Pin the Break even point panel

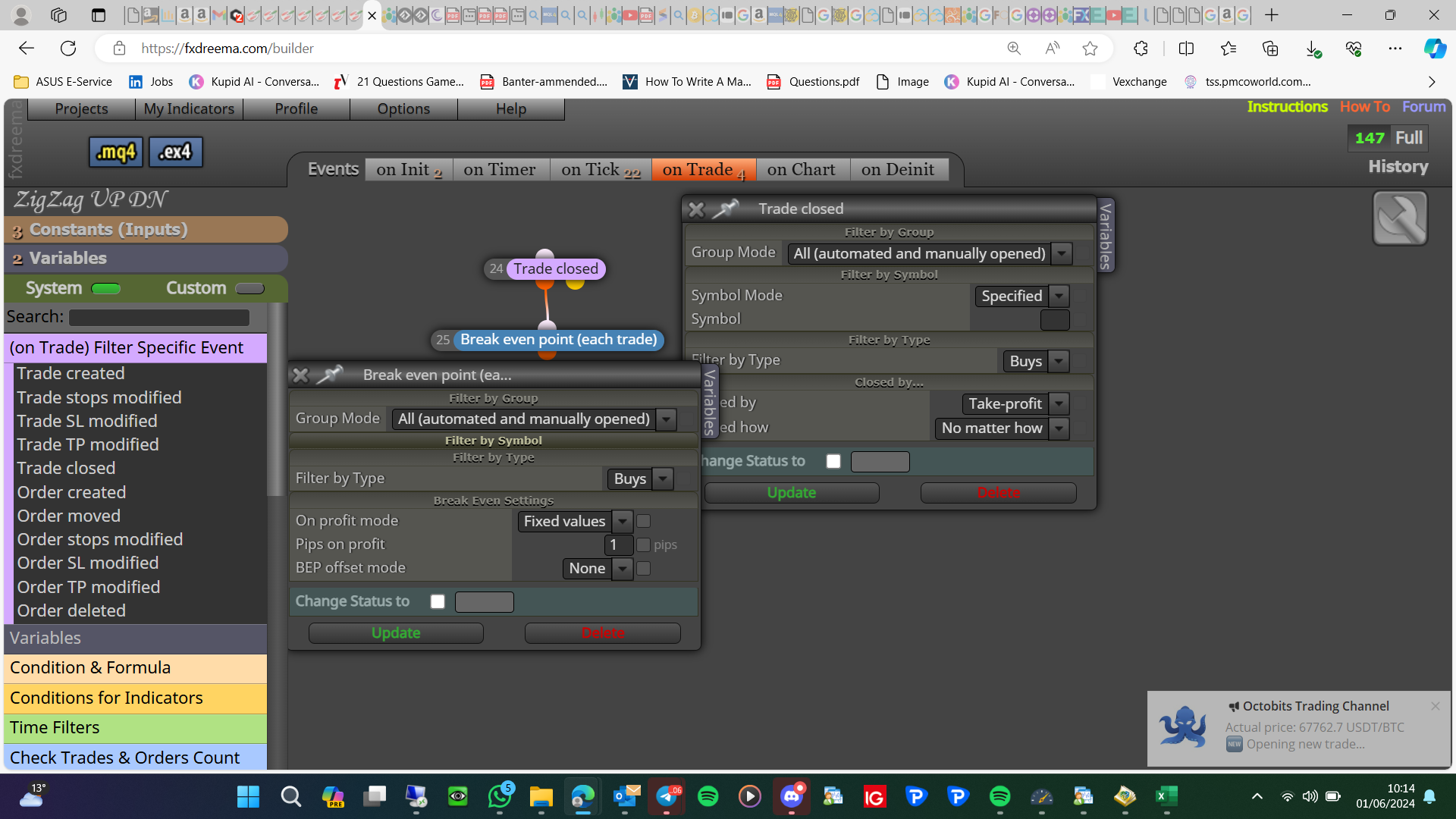point(330,374)
